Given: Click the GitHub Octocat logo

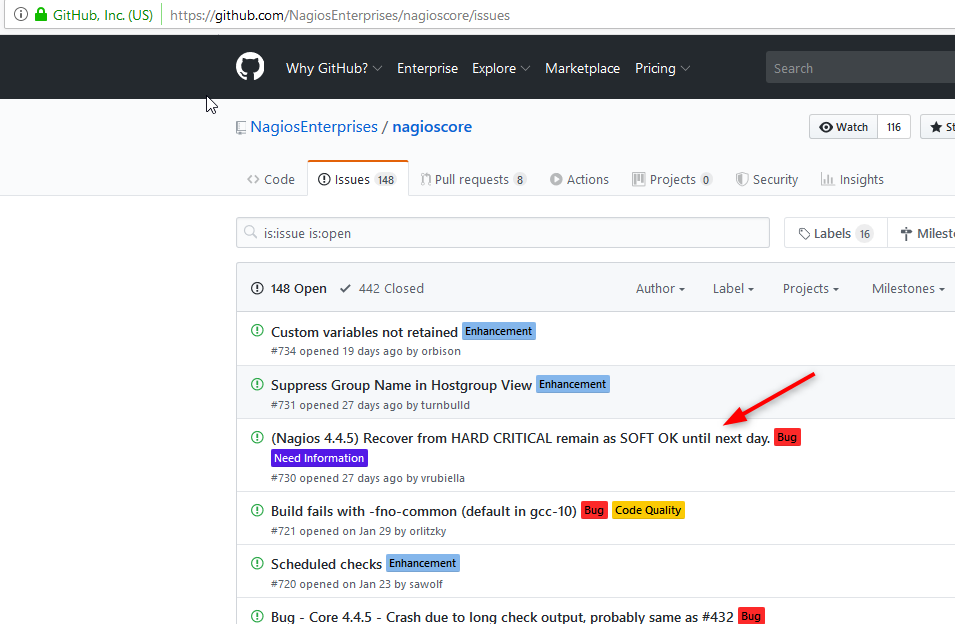Looking at the screenshot, I should [x=250, y=68].
